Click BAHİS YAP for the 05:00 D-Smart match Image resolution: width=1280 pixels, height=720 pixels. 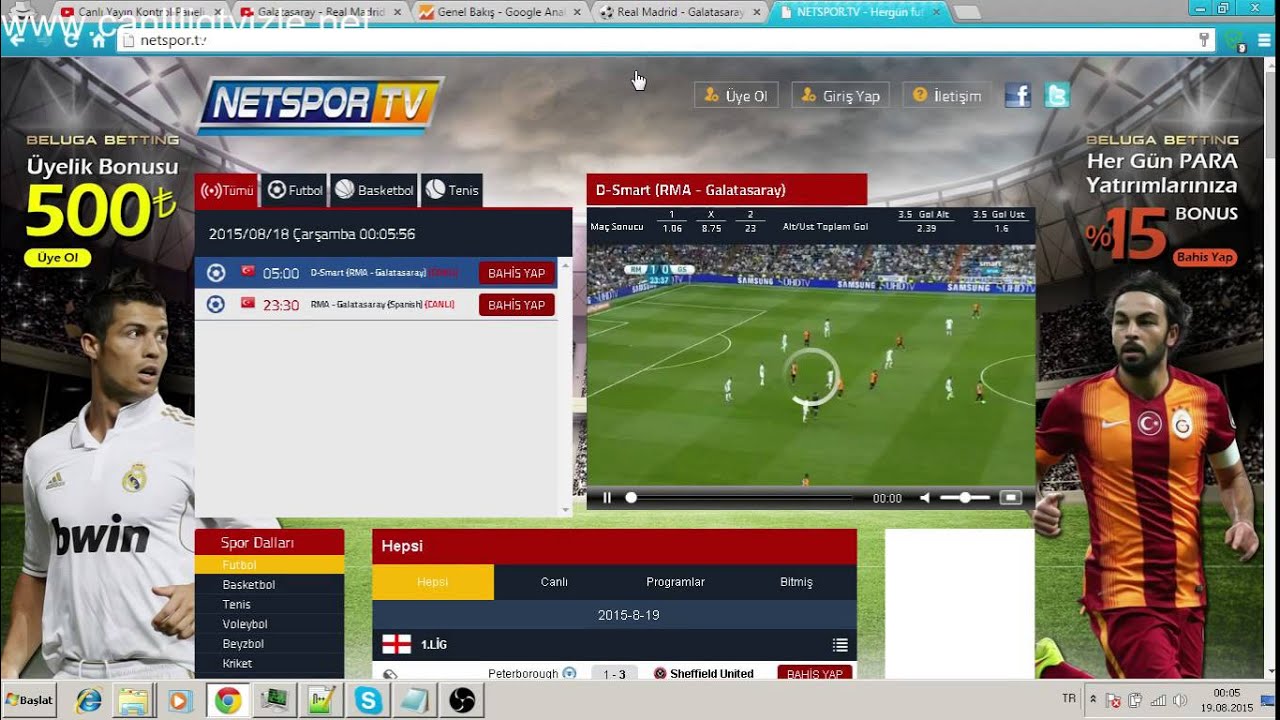tap(516, 273)
